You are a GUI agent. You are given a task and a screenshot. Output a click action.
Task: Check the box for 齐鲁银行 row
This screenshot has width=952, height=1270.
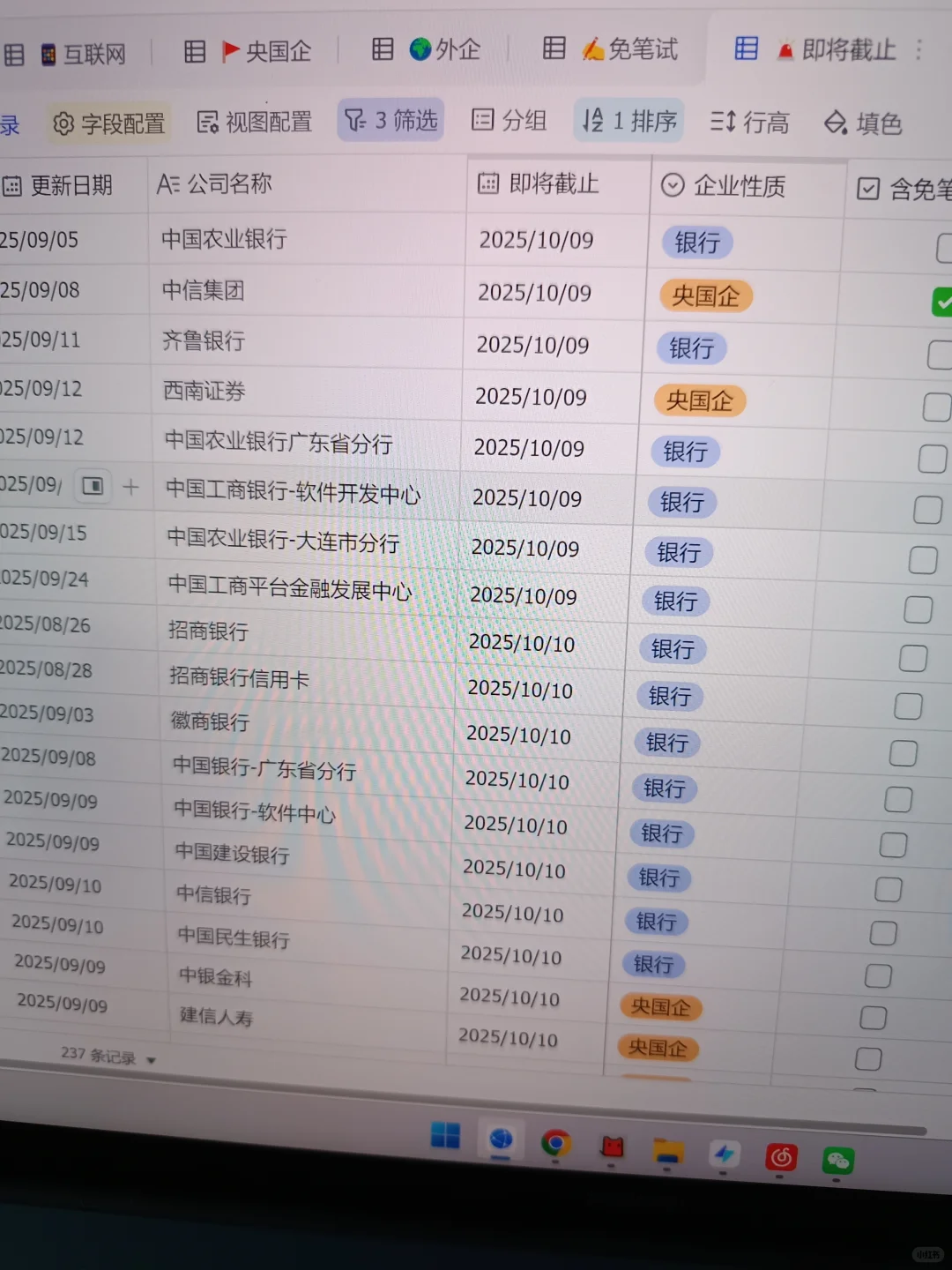click(940, 355)
